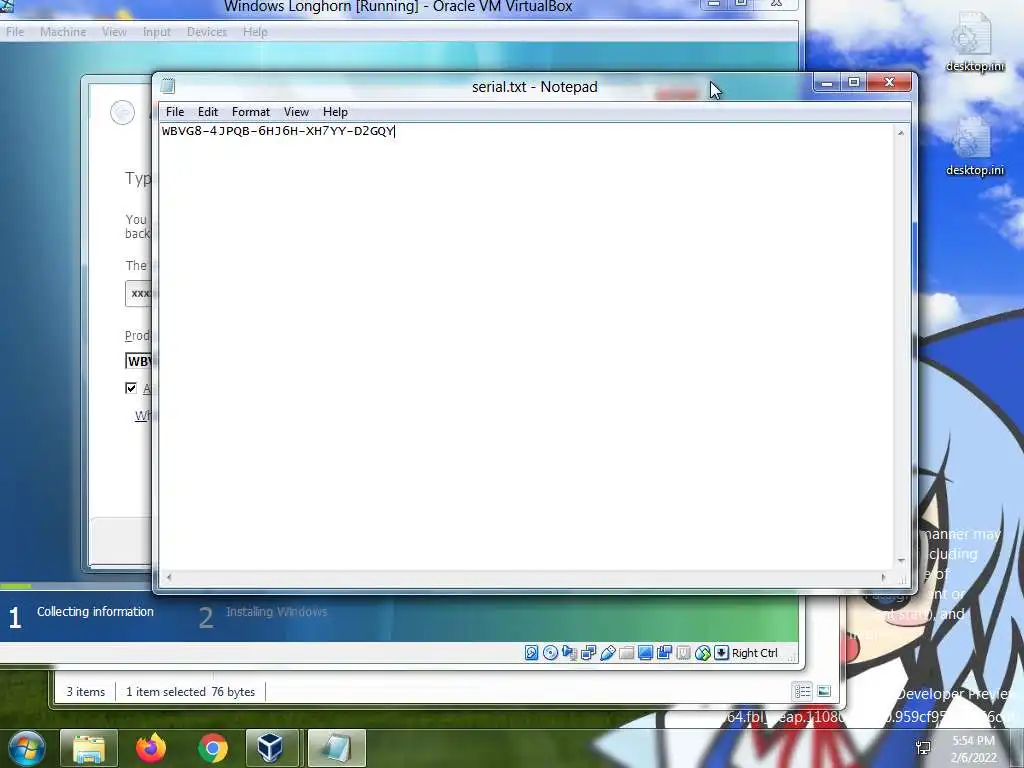Open VirtualBox Machine menu
The image size is (1024, 768).
(x=63, y=31)
